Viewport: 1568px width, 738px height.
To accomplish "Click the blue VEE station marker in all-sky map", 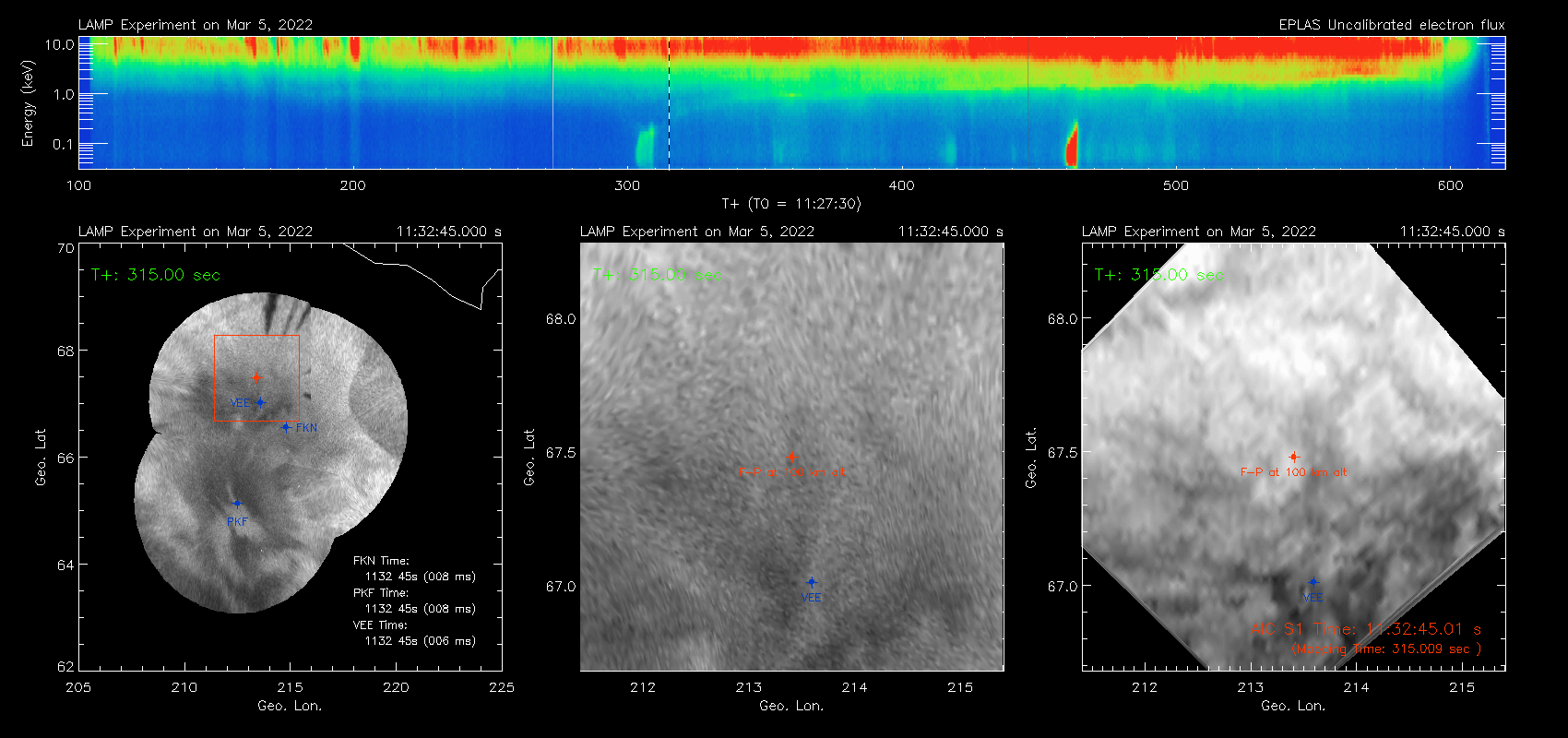I will [x=261, y=402].
